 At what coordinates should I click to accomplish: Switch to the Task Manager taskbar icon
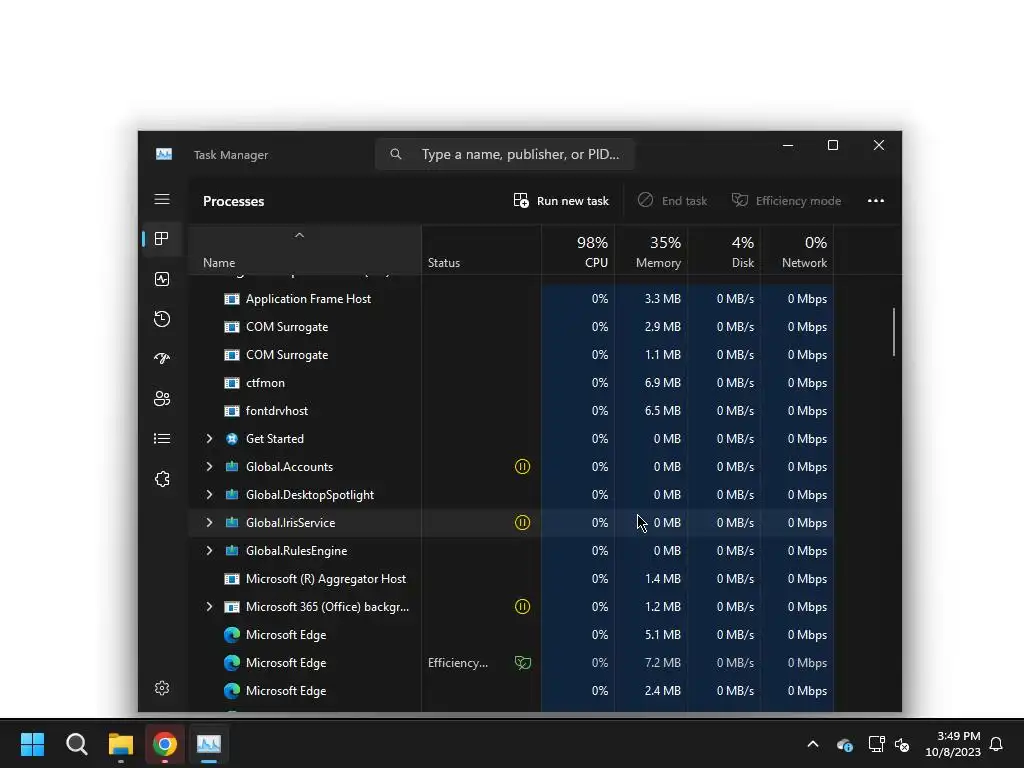point(209,744)
